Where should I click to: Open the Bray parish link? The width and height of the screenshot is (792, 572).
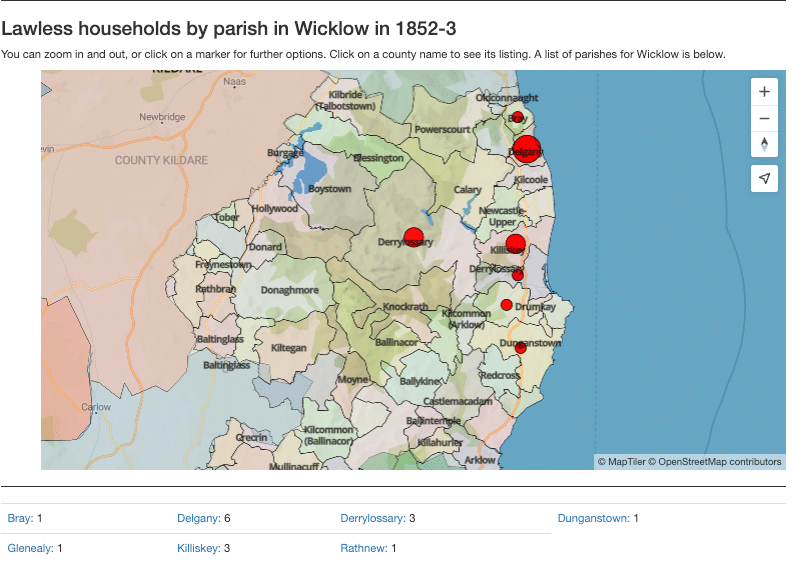[19, 518]
